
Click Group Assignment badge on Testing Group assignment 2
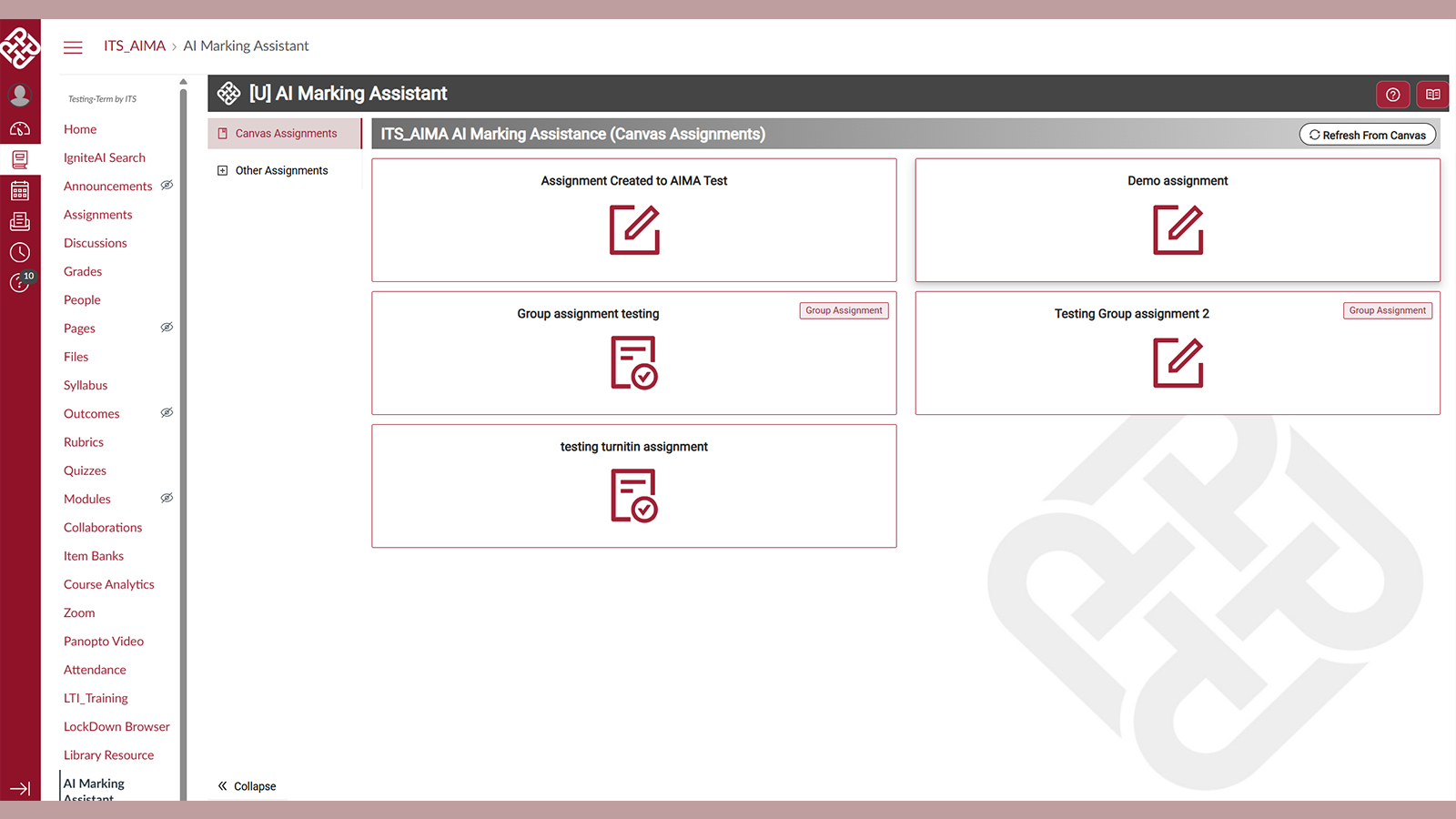[1388, 310]
